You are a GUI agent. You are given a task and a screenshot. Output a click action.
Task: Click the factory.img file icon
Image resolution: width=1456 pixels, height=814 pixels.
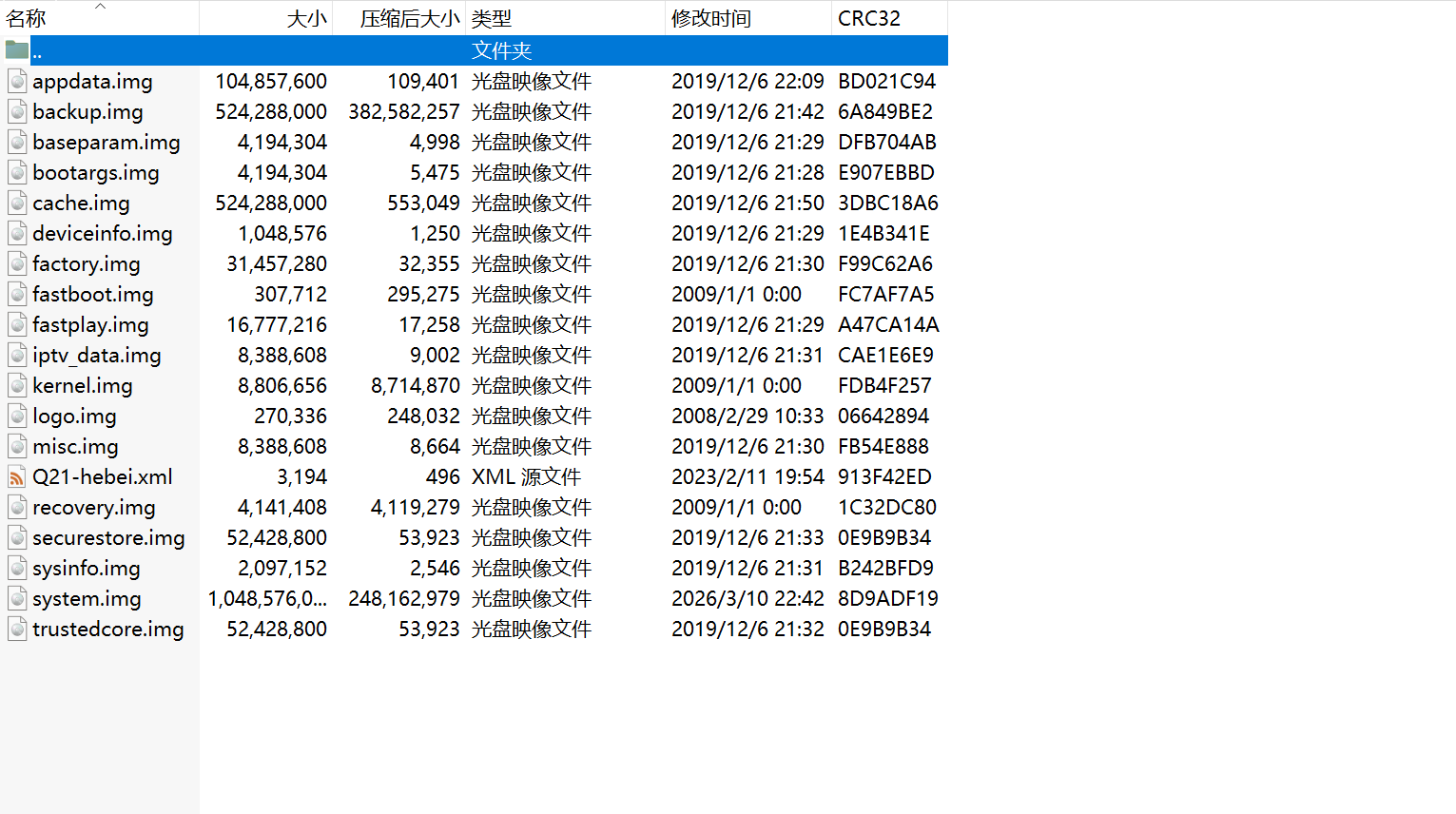click(x=17, y=263)
